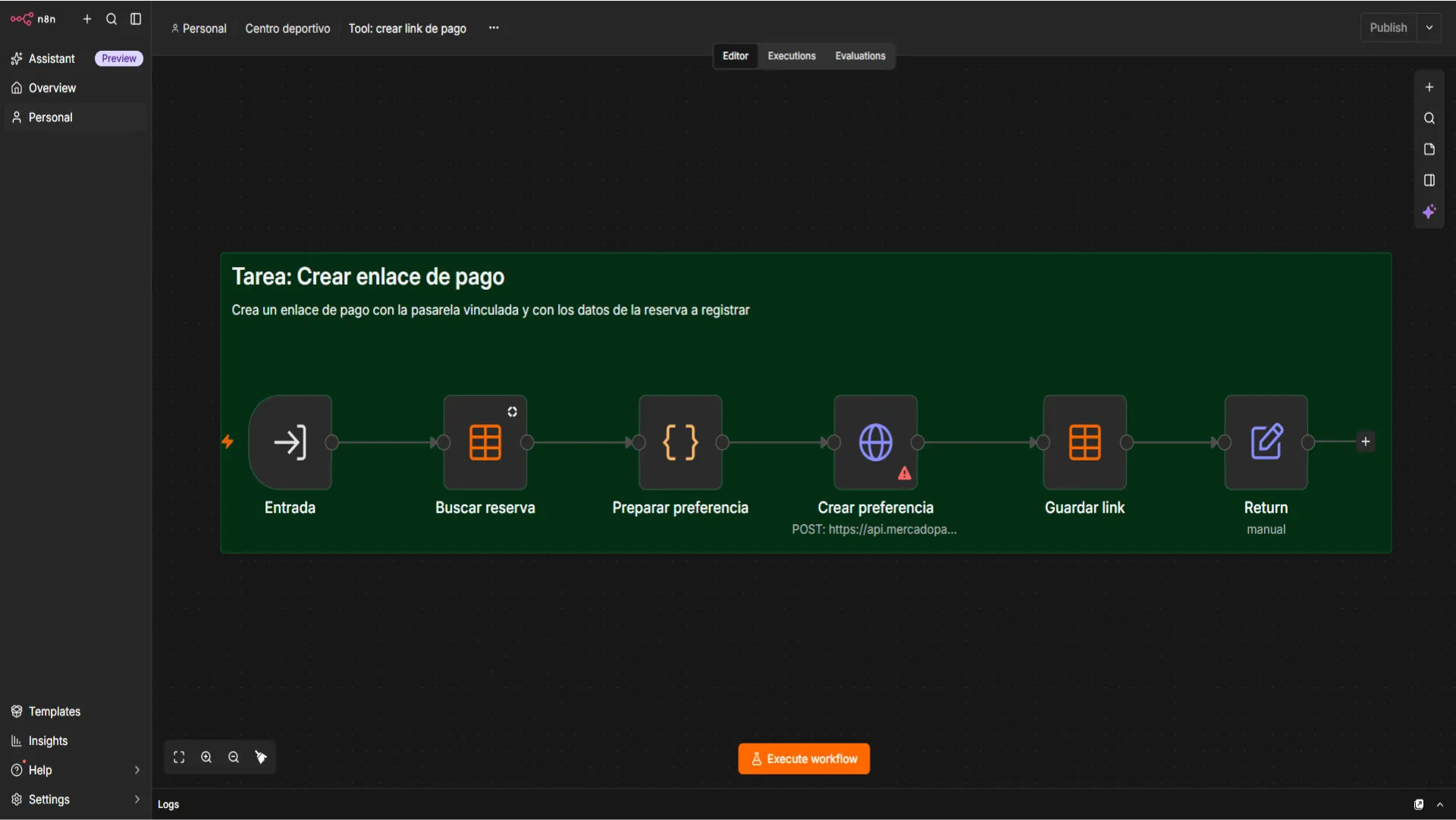The width and height of the screenshot is (1456, 820).
Task: Select the Guardar link node
Action: point(1084,442)
